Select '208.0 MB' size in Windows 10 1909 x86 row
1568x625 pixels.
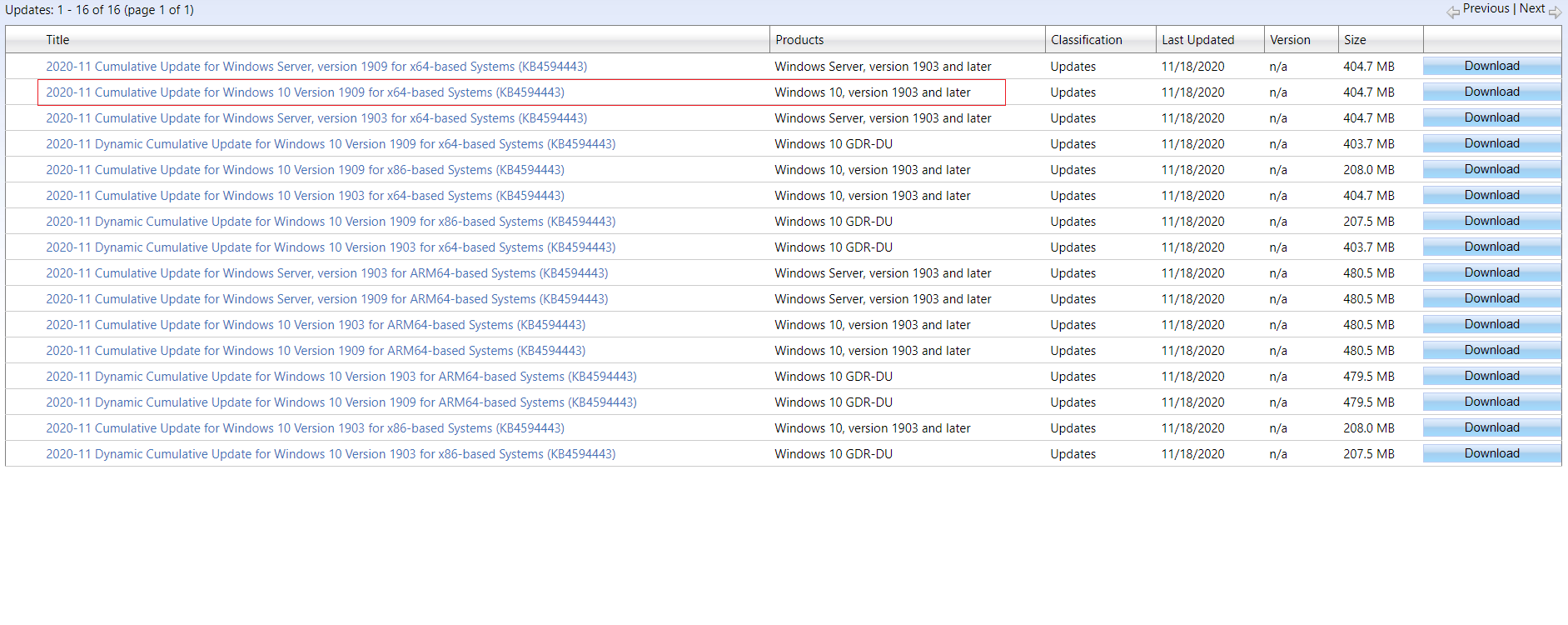pos(1369,170)
